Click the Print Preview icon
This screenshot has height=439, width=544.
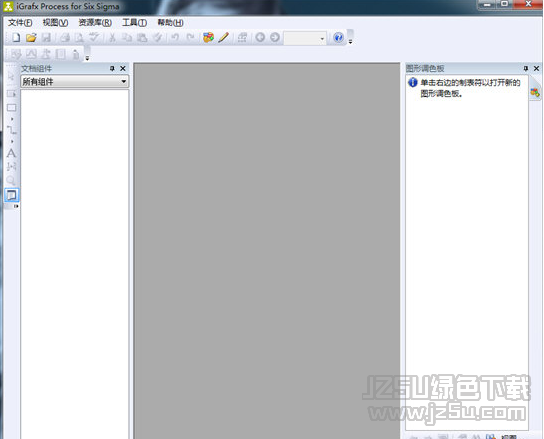pyautogui.click(x=80, y=37)
